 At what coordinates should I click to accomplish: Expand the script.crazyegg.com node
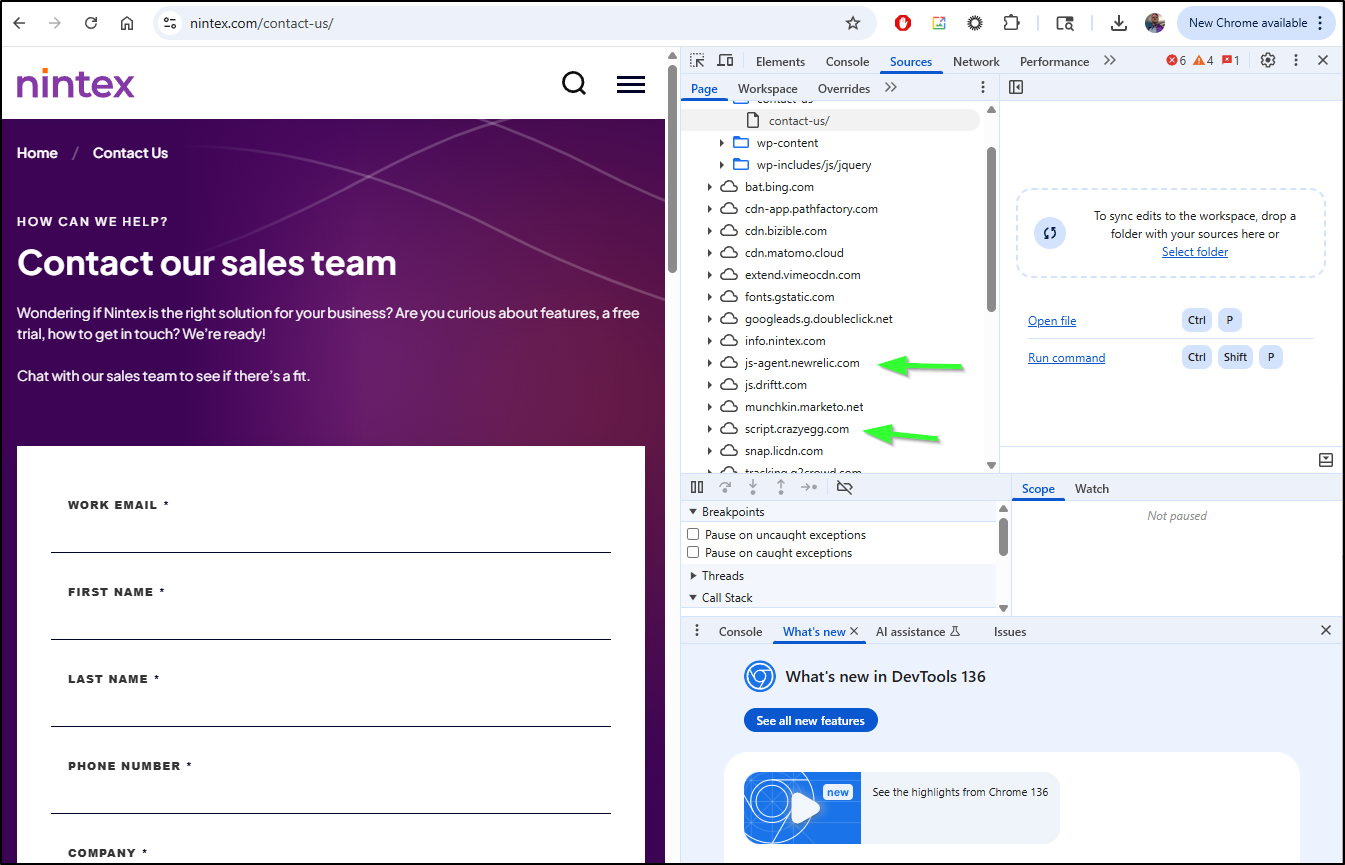710,429
